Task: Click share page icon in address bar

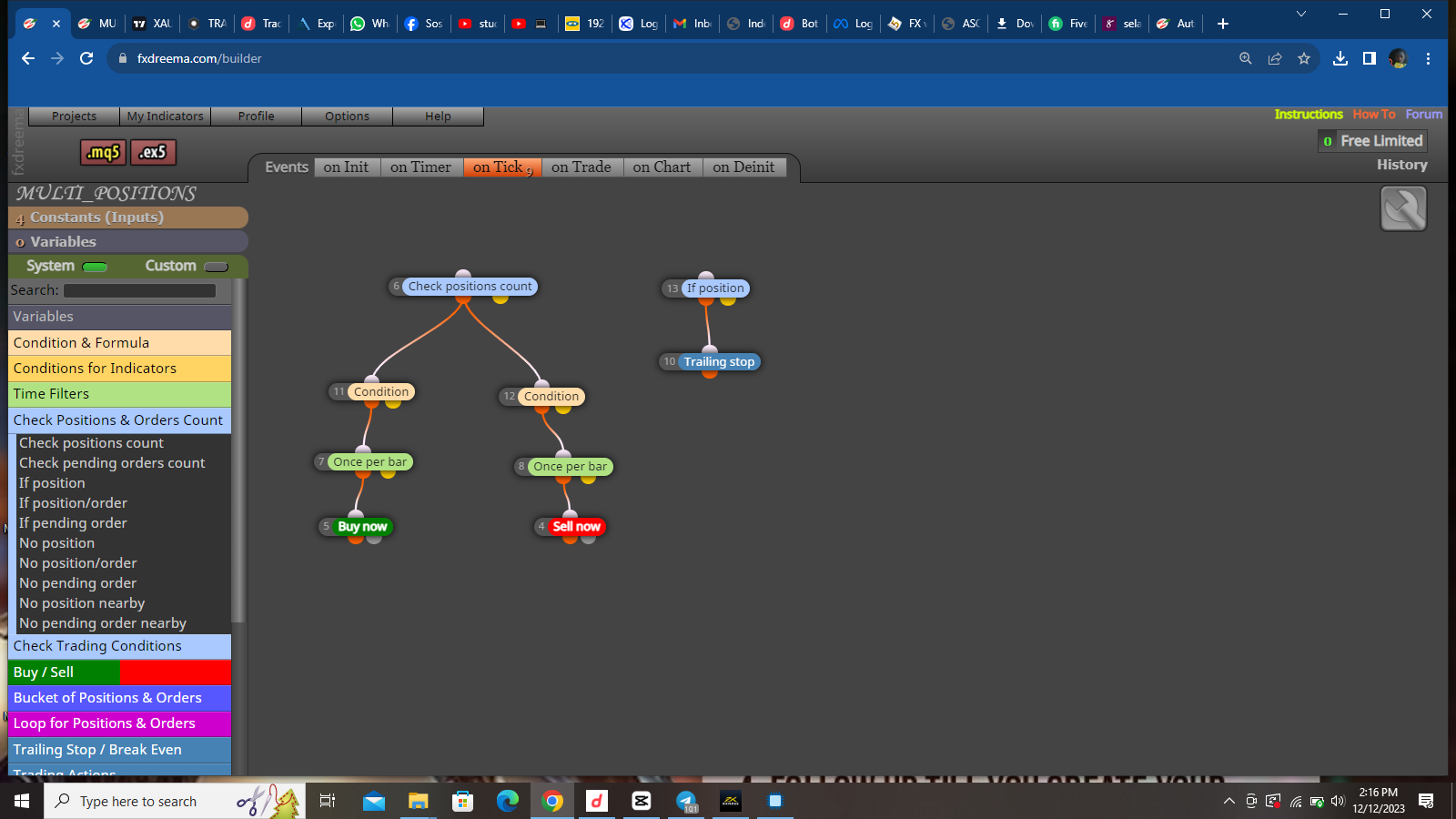Action: [1275, 58]
